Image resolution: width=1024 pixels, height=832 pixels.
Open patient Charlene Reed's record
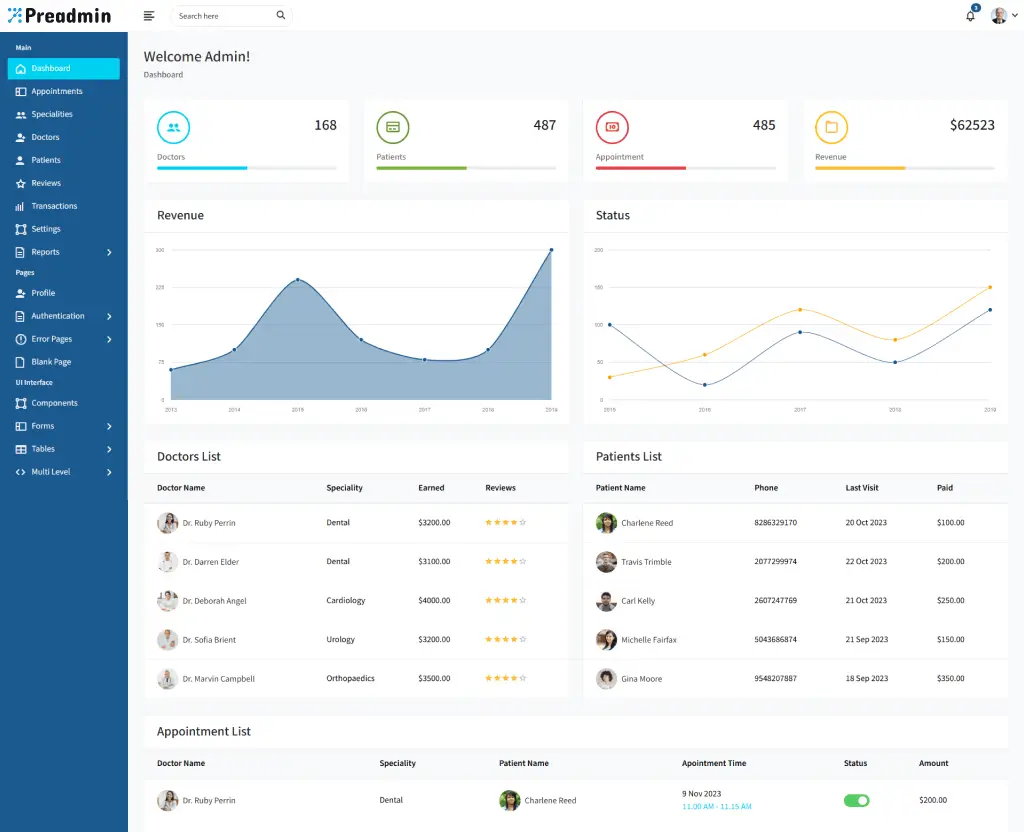click(648, 522)
